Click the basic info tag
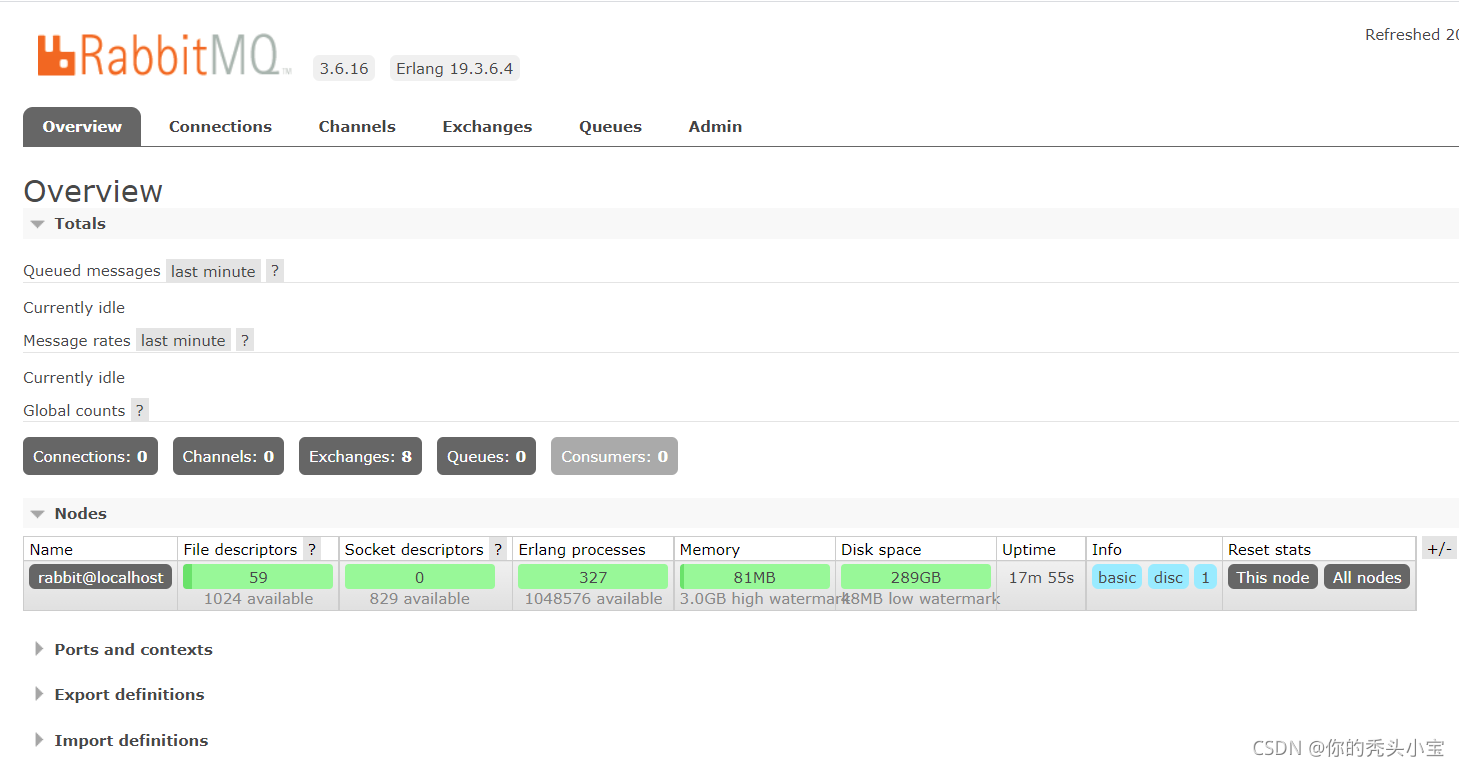 (x=1117, y=577)
